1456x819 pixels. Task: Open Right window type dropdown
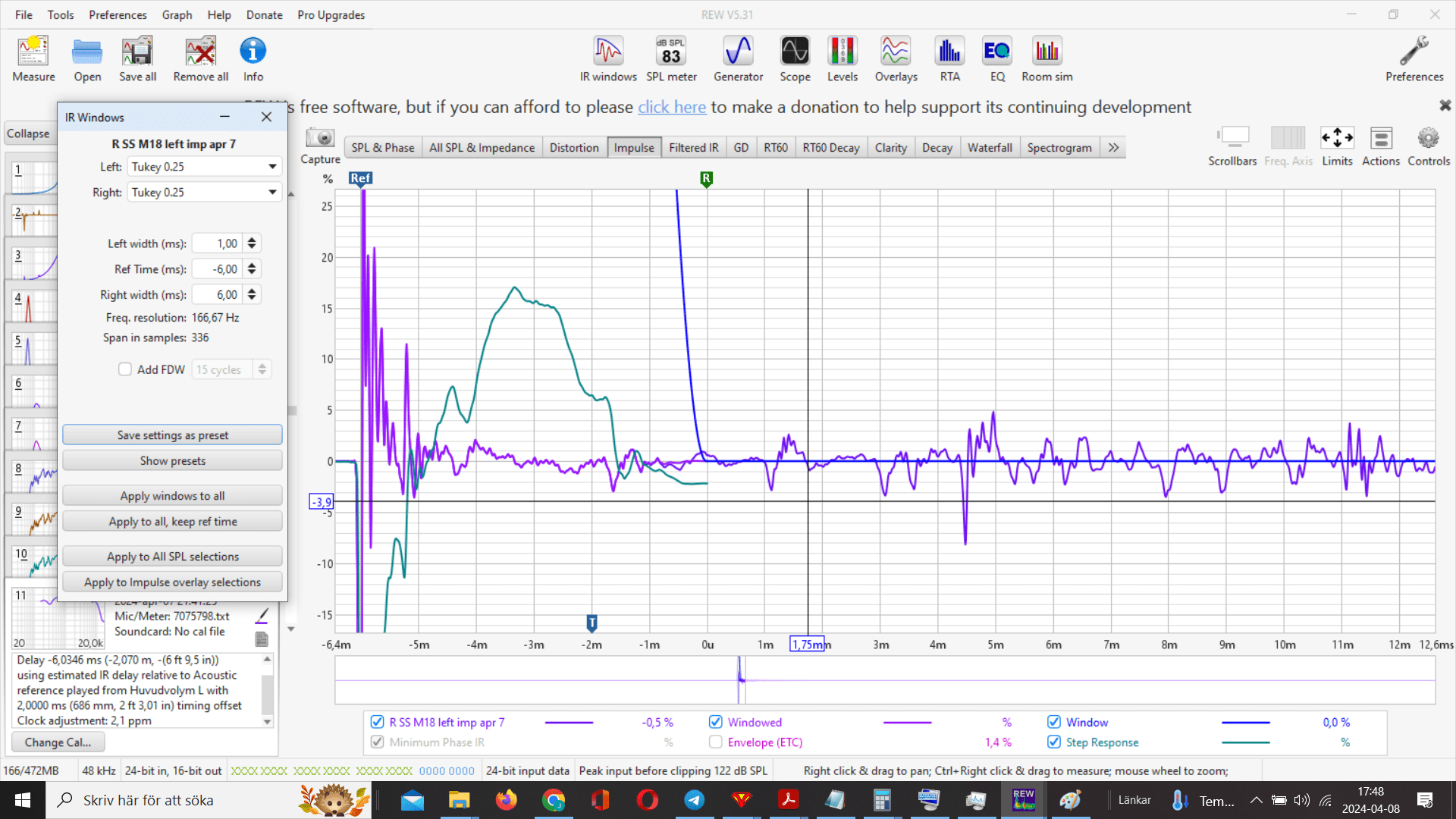click(205, 193)
